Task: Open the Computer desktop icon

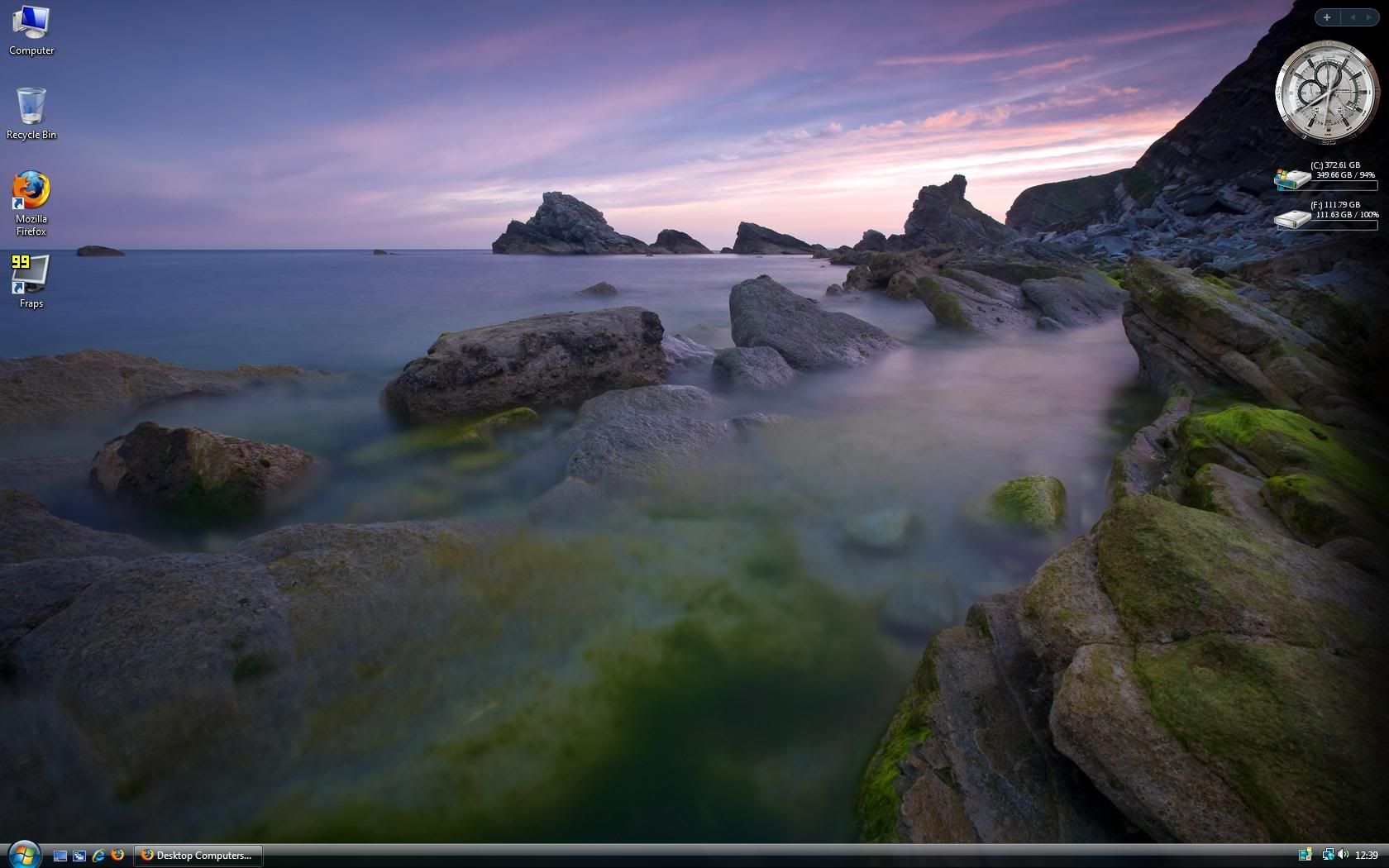Action: 31,31
